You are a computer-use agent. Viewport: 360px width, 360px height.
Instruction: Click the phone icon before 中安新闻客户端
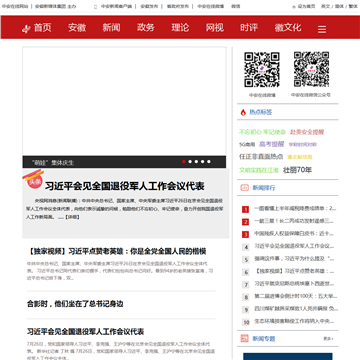click(96, 6)
